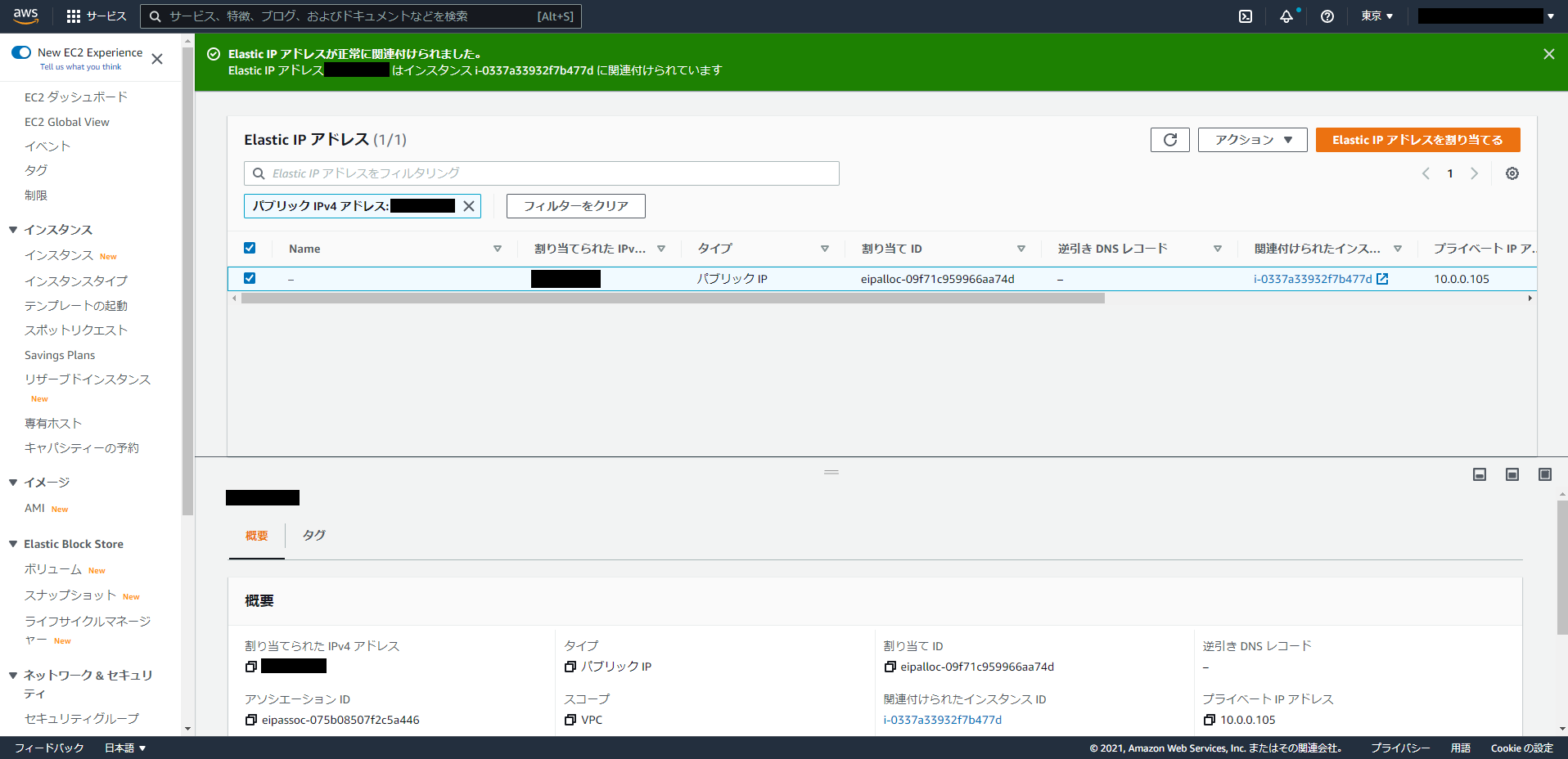1568x759 pixels.
Task: Launch the CloudShell terminal icon
Action: [1246, 16]
